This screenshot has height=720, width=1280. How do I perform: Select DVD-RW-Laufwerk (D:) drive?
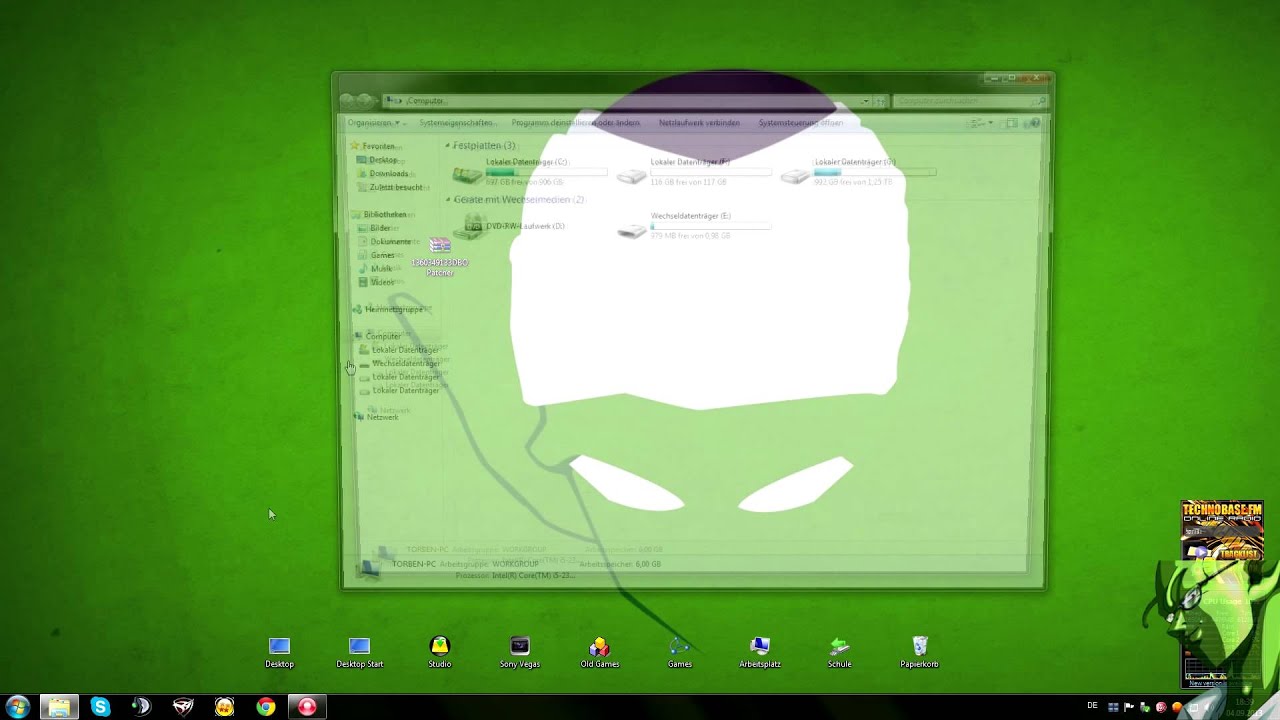[x=510, y=226]
